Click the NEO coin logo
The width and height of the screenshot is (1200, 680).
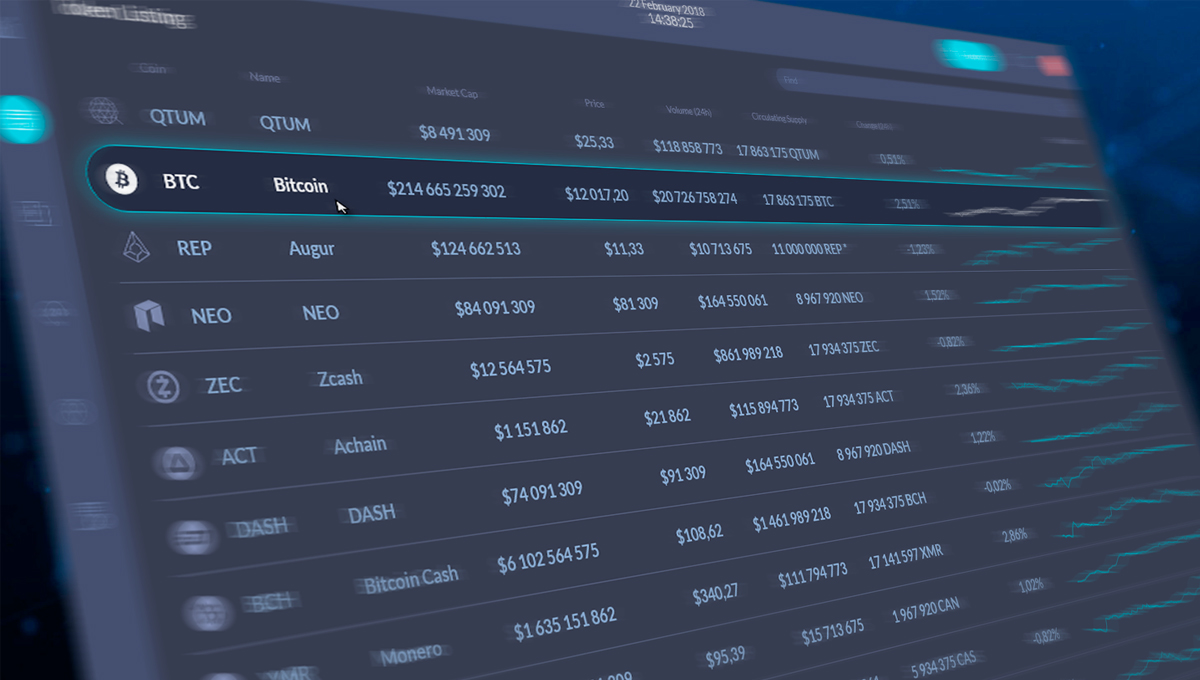point(149,314)
